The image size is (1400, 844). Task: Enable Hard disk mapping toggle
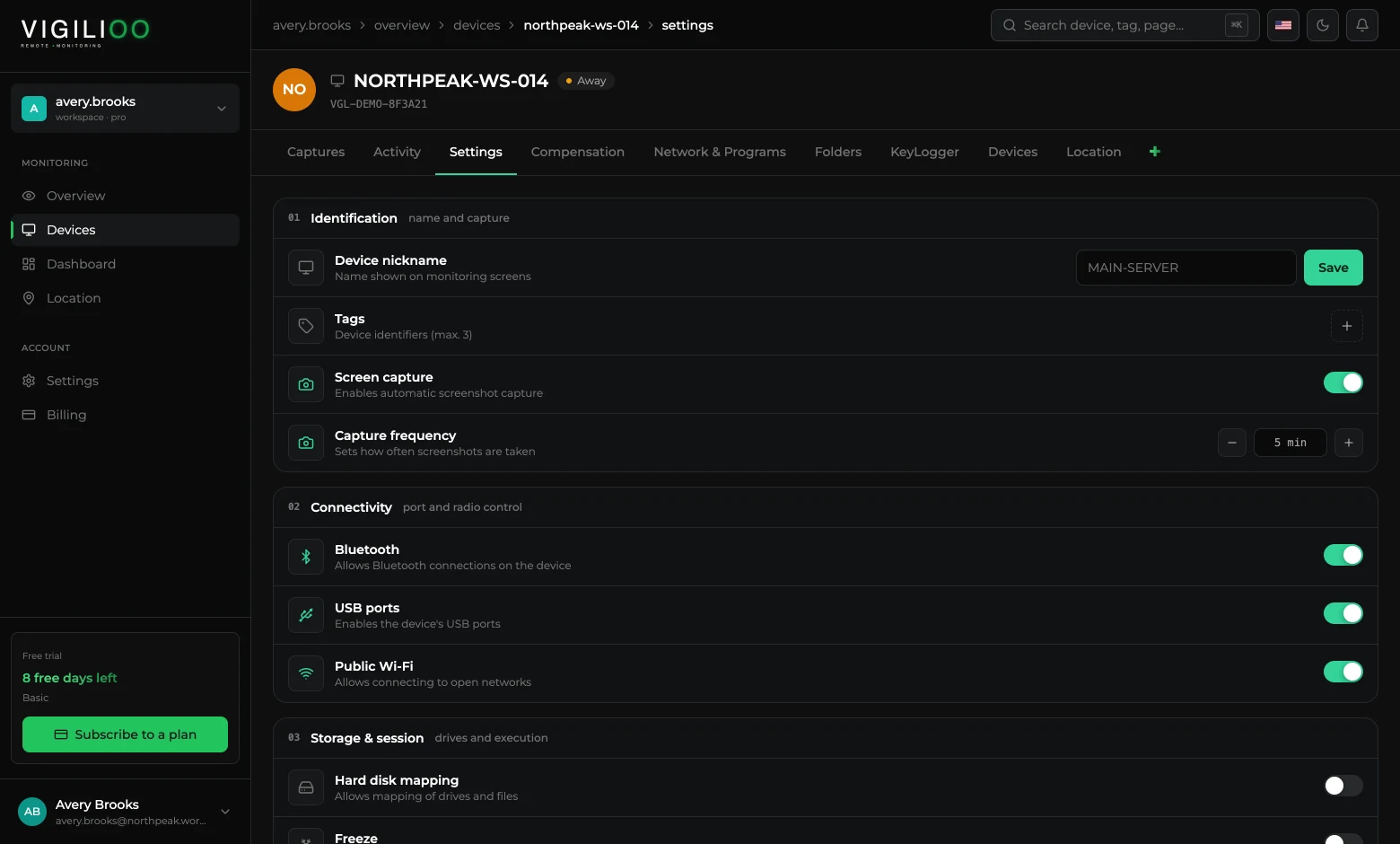[x=1343, y=786]
